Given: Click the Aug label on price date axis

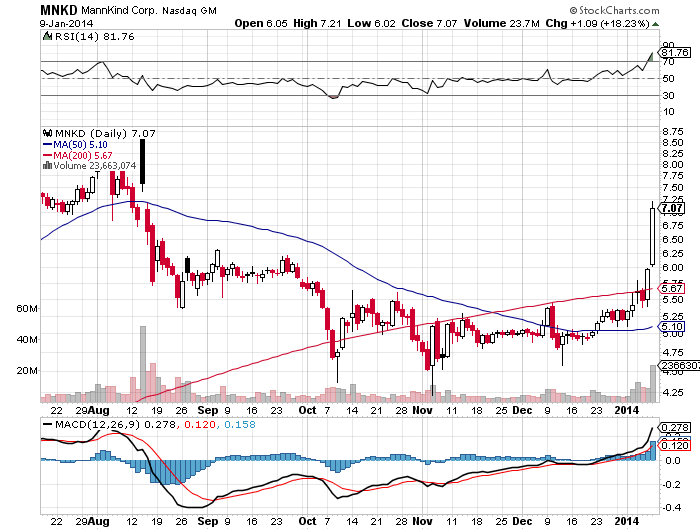Looking at the screenshot, I should point(98,410).
